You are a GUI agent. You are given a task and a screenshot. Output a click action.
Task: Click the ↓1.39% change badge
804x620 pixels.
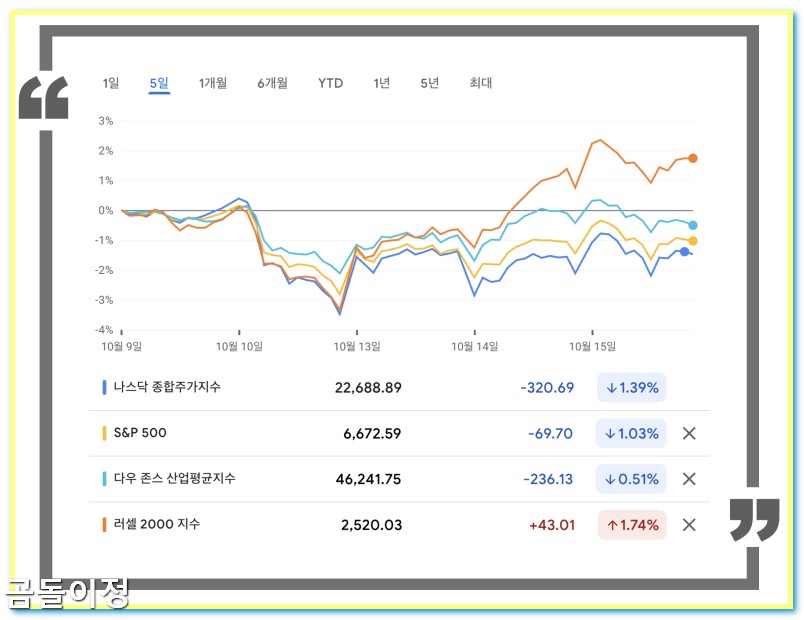pyautogui.click(x=632, y=388)
